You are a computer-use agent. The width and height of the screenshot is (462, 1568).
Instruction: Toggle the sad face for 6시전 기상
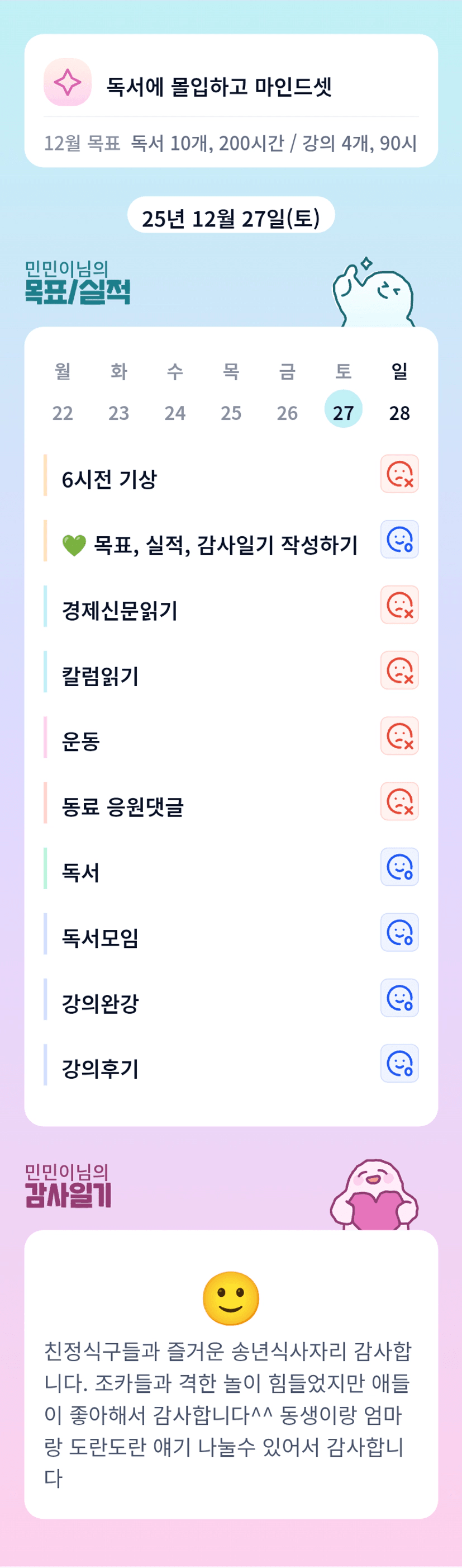pyautogui.click(x=399, y=474)
